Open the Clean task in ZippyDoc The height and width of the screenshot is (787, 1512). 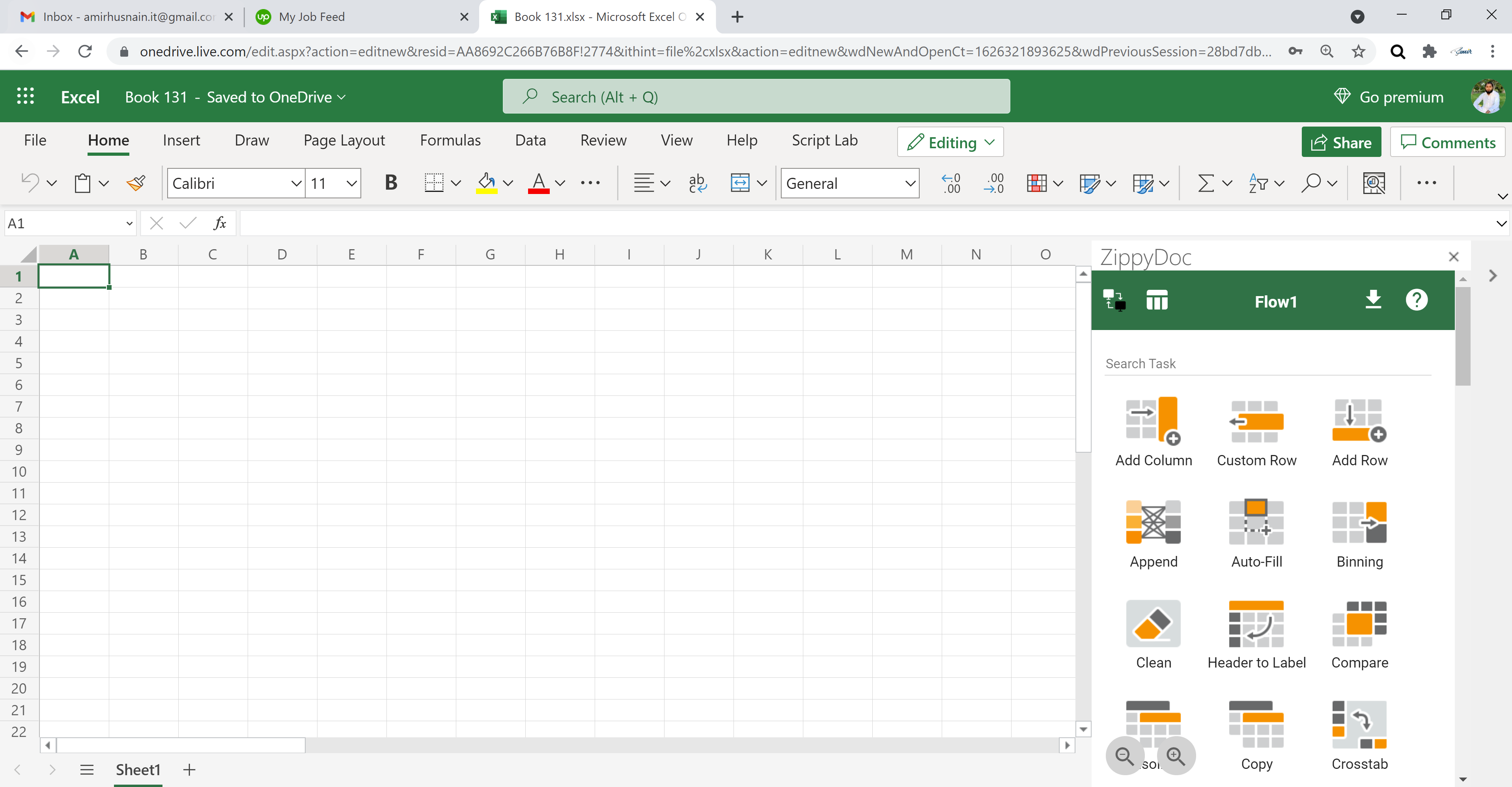click(1152, 634)
